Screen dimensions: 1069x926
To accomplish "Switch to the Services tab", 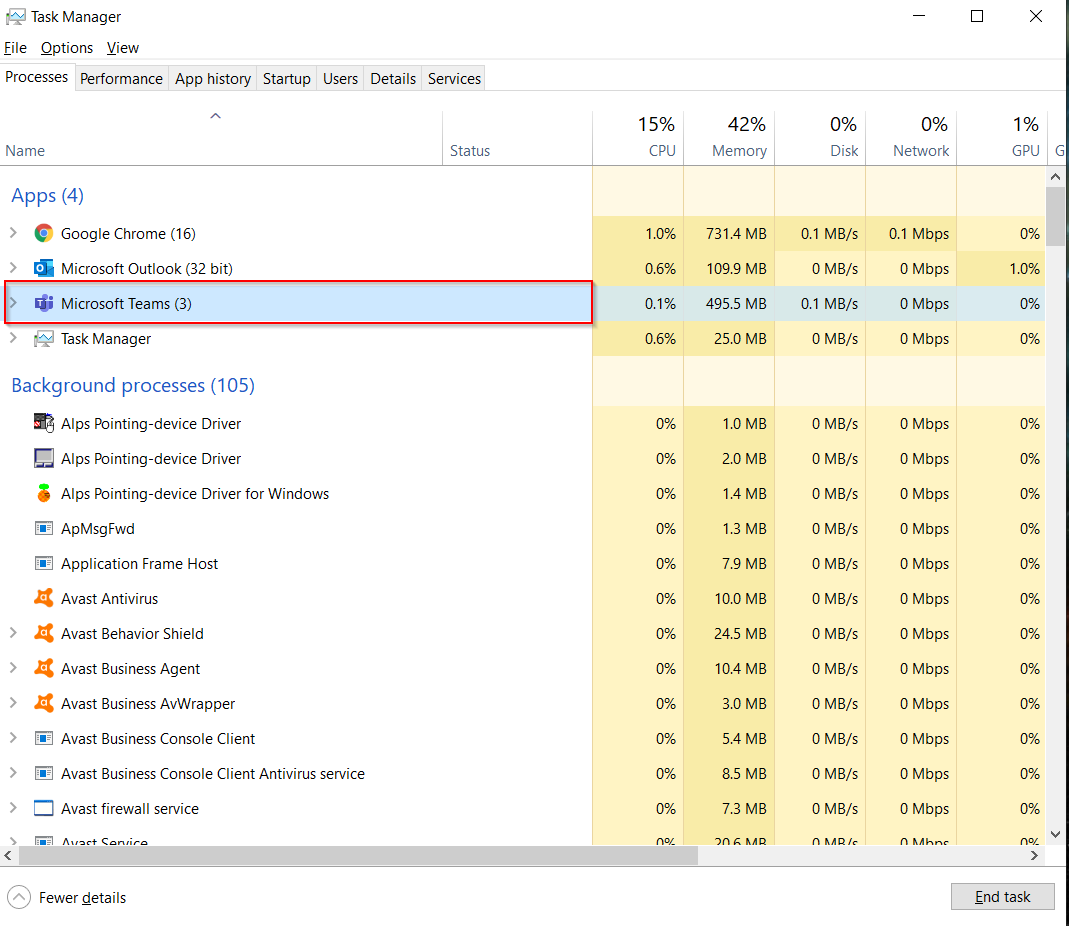I will 454,78.
